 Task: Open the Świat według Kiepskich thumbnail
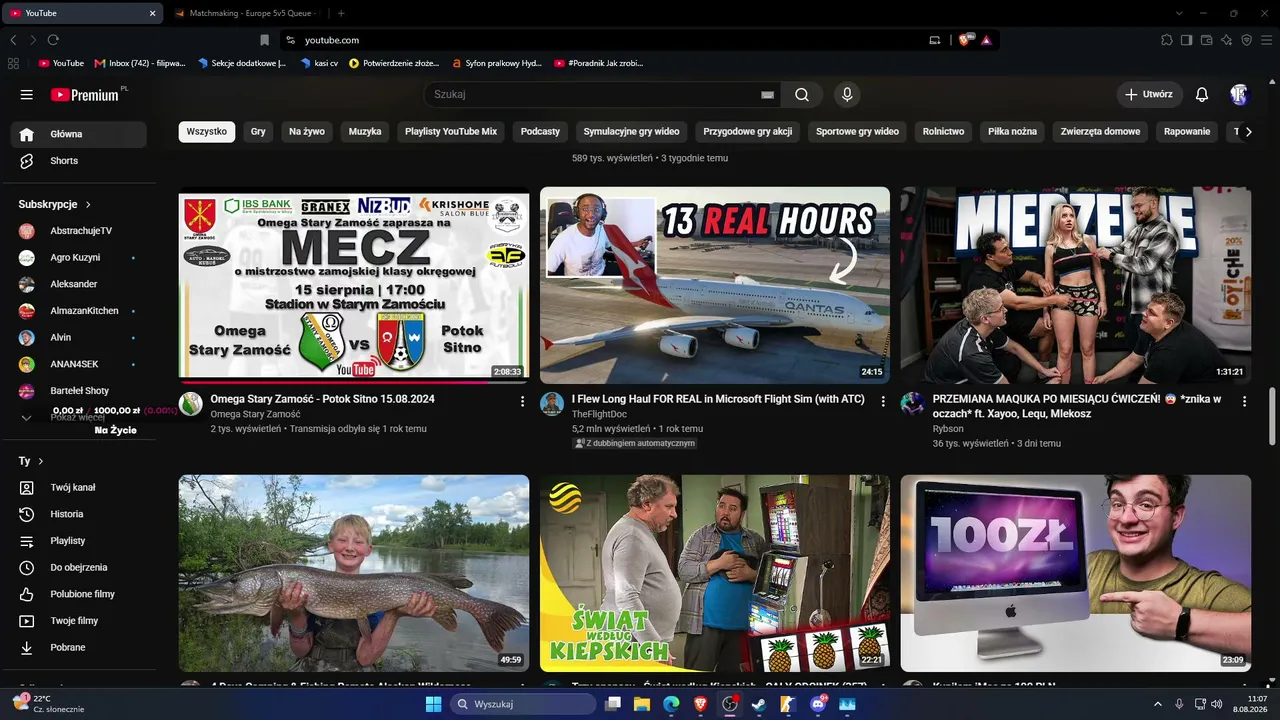[715, 573]
